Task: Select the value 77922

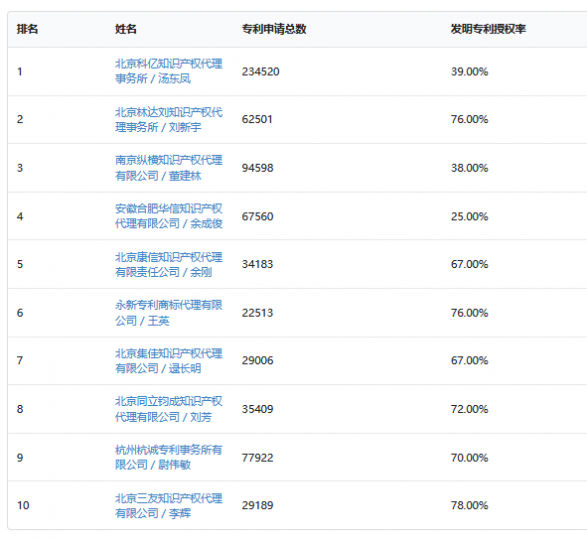Action: click(258, 457)
